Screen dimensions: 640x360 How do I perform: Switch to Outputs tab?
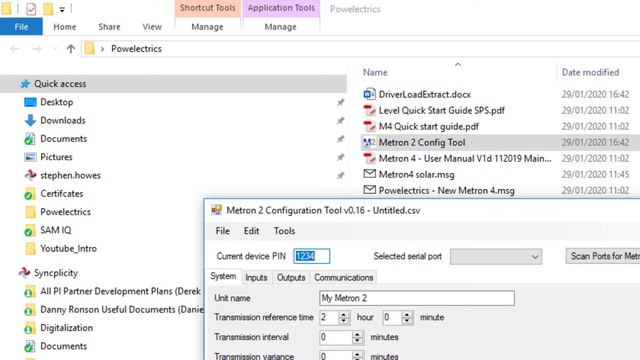(x=291, y=278)
